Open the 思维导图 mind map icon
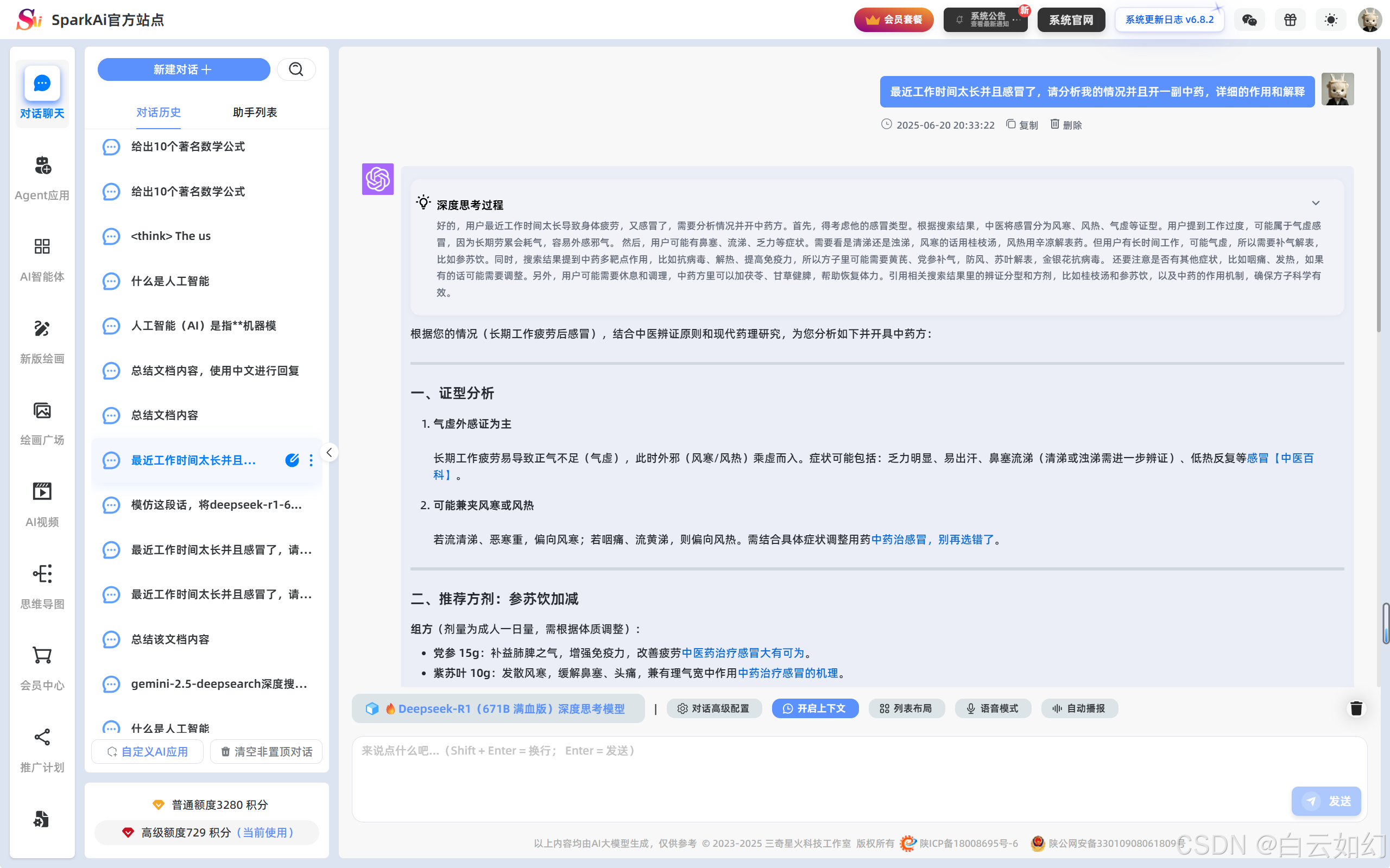This screenshot has height=868, width=1390. [x=42, y=573]
